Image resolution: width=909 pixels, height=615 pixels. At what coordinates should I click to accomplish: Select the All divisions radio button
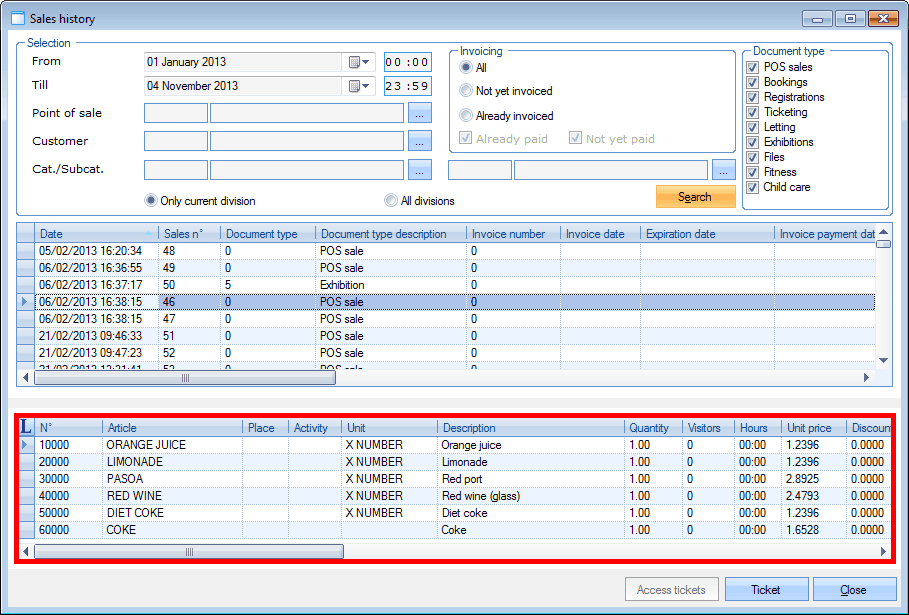point(391,201)
